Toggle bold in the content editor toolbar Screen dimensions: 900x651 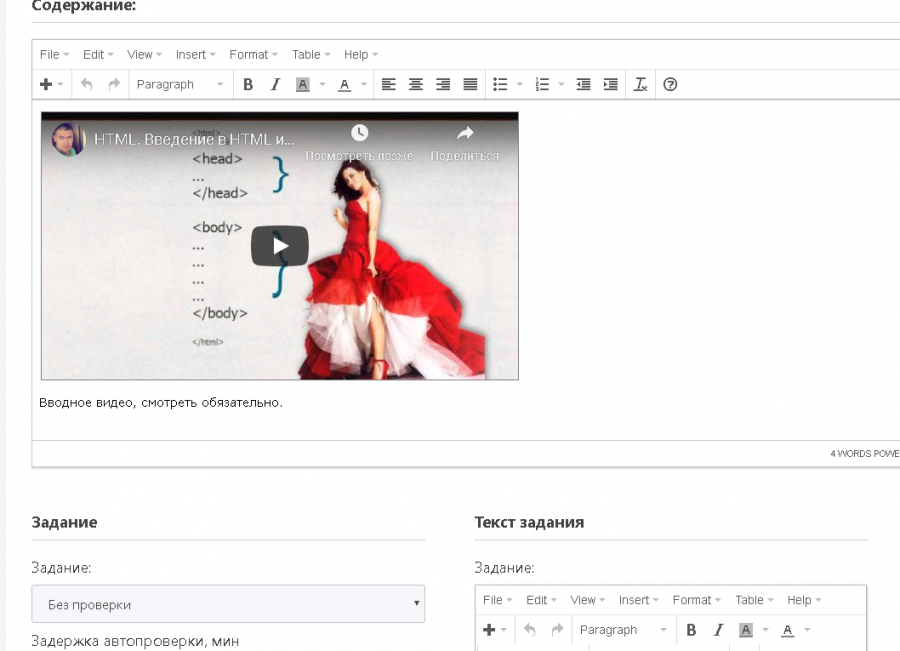coord(248,85)
